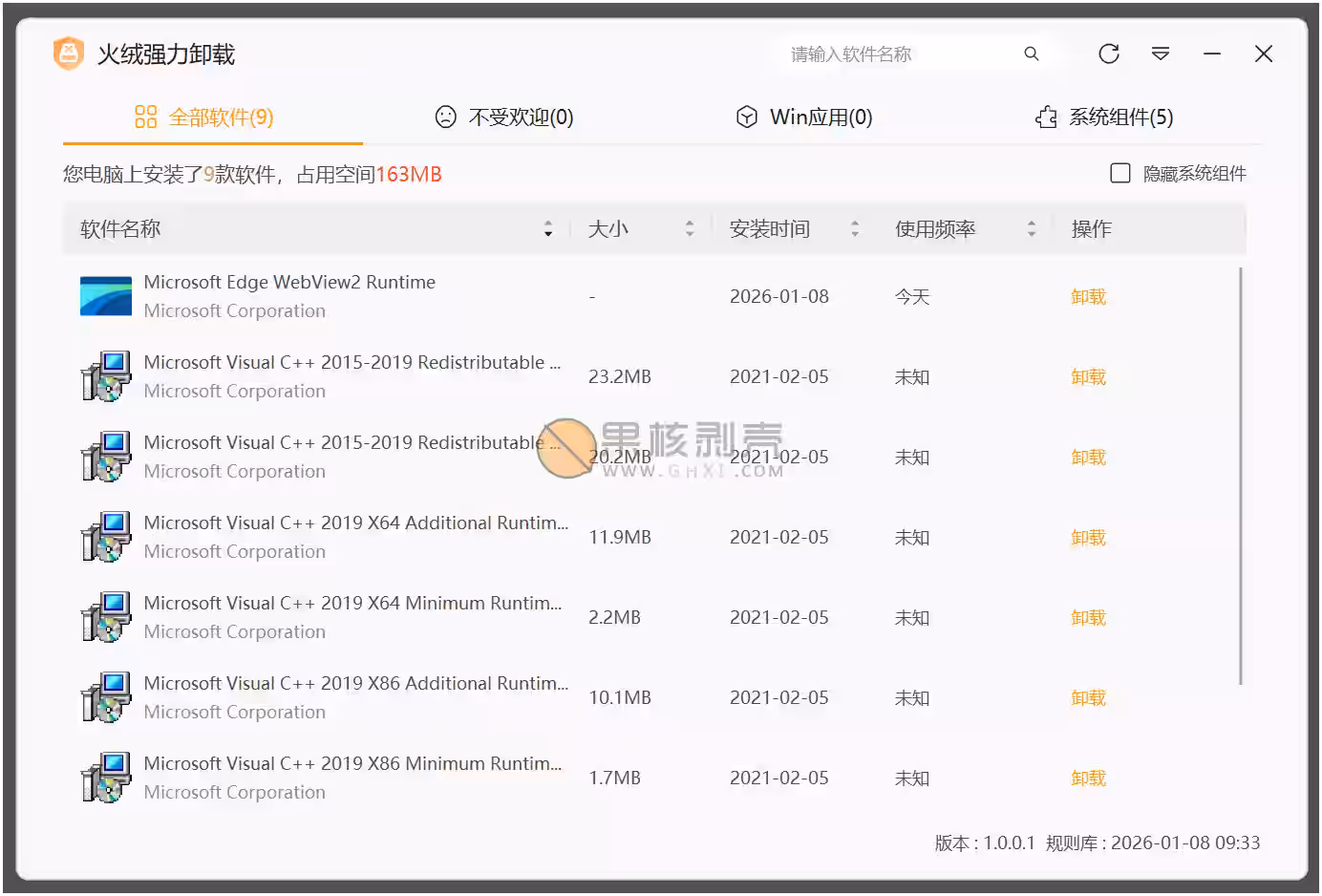Sort the list by 安装时间 column arrows

click(855, 229)
